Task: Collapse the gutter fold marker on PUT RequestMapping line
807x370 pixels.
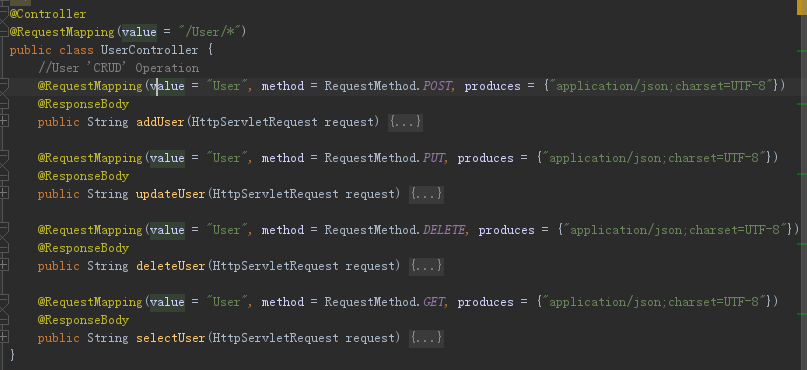Action: [4, 156]
